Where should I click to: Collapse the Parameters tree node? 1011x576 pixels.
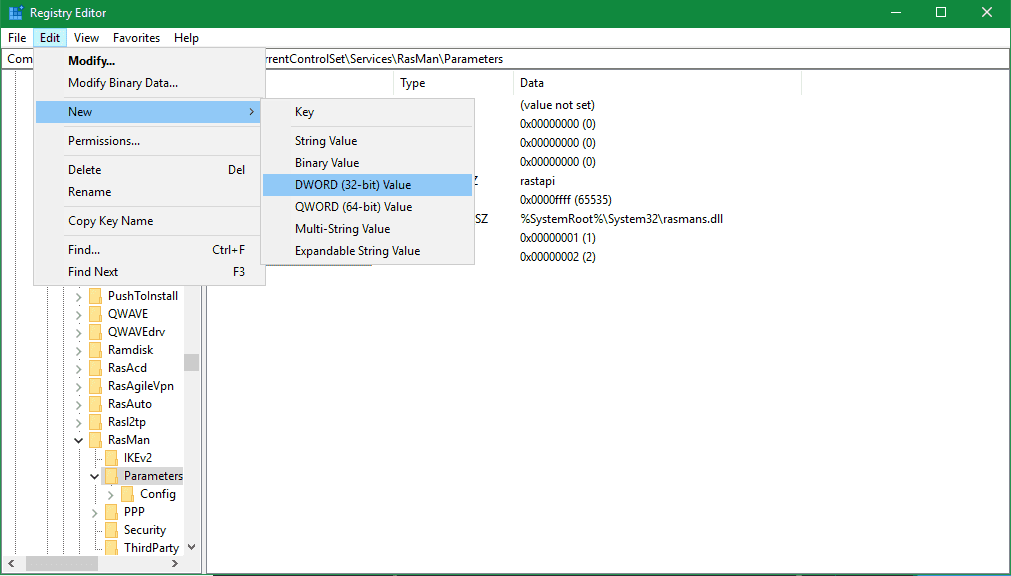point(94,477)
